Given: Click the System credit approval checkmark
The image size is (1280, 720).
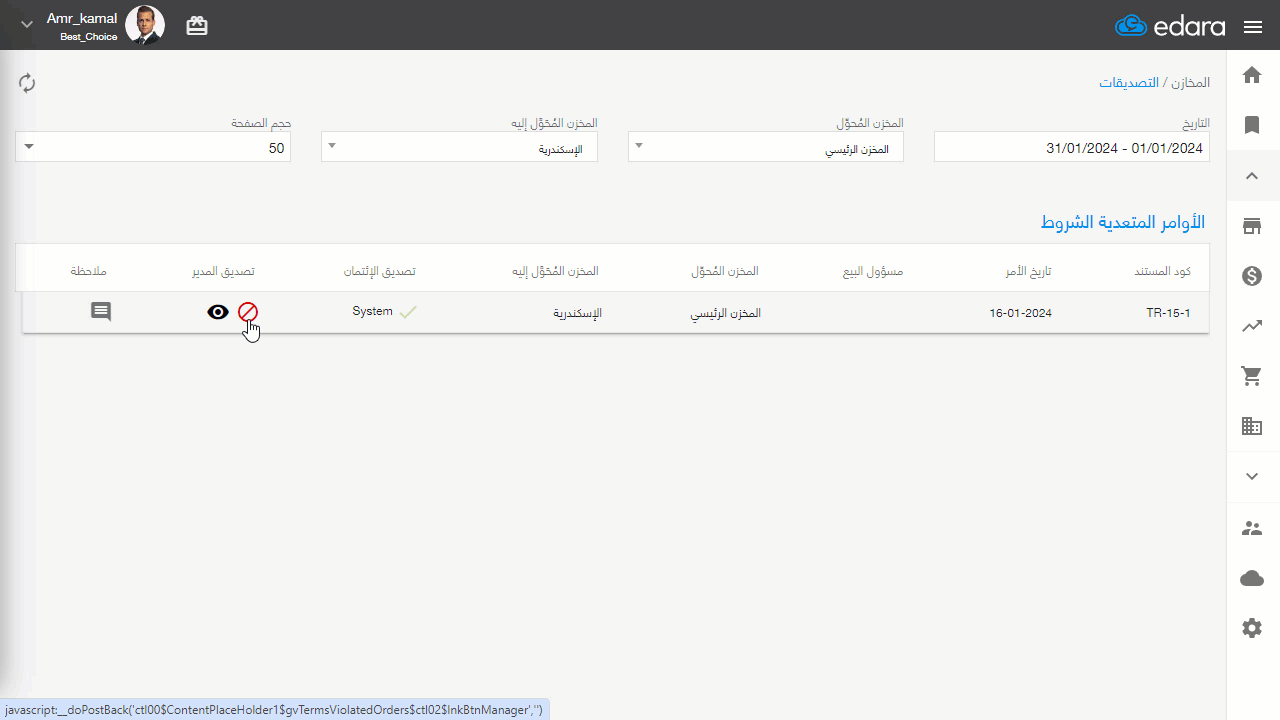Looking at the screenshot, I should pos(408,312).
